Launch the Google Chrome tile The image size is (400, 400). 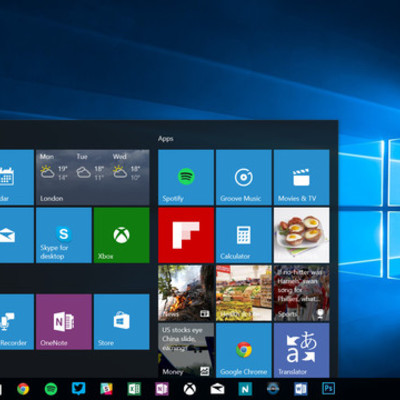click(244, 350)
